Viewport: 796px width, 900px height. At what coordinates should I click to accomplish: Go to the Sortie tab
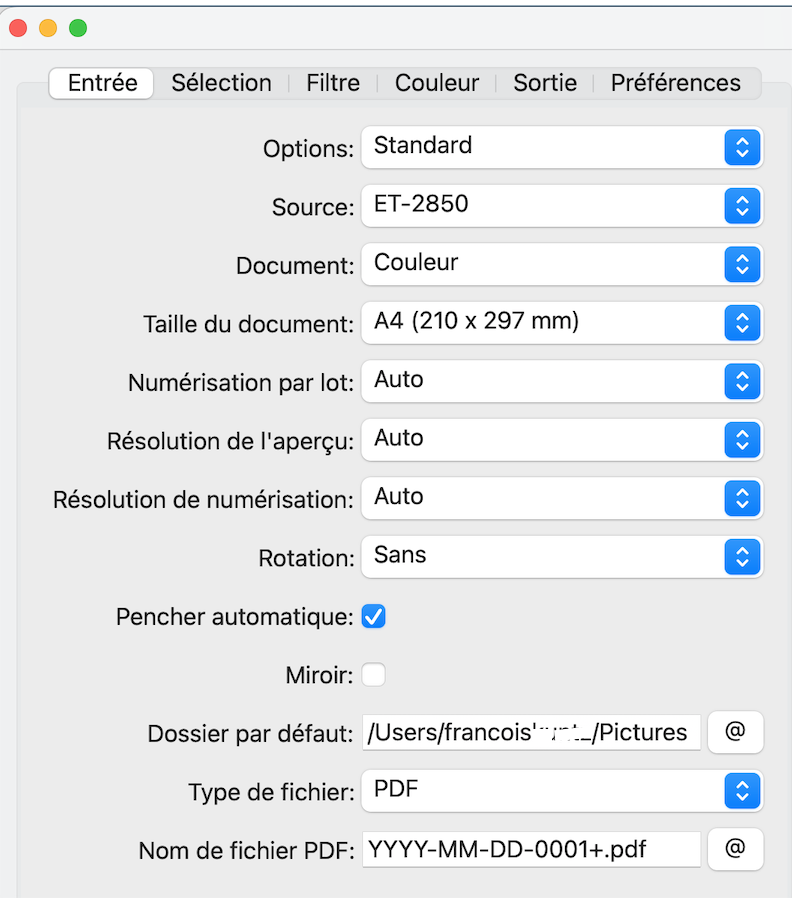click(545, 83)
